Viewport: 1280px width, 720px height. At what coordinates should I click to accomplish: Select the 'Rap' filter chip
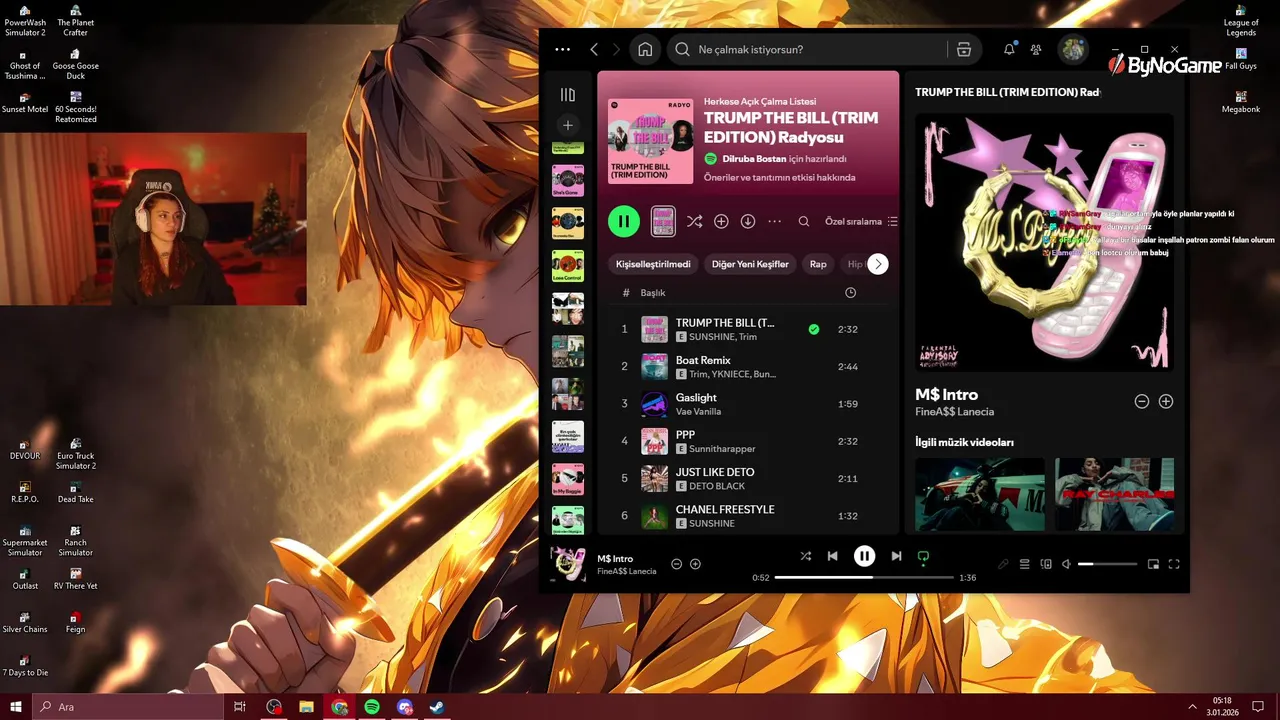click(818, 264)
